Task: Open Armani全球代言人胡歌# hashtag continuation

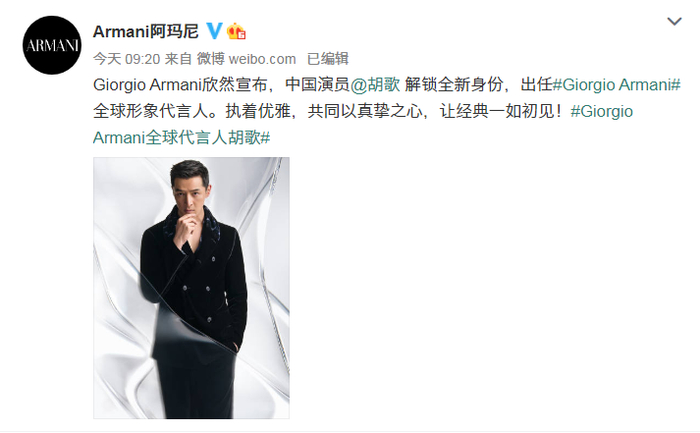Action: 182,137
